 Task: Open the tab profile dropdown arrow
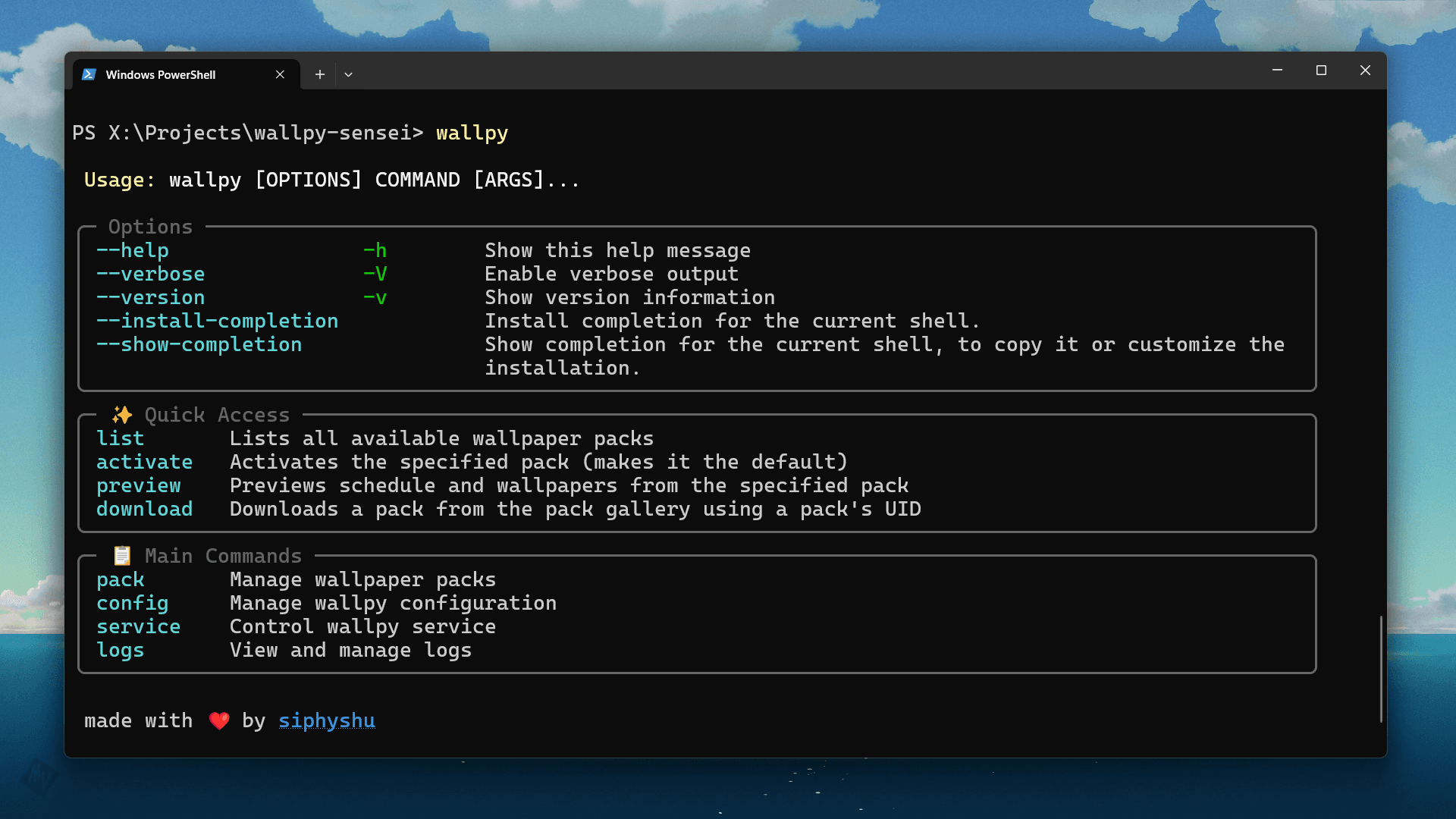click(x=349, y=74)
